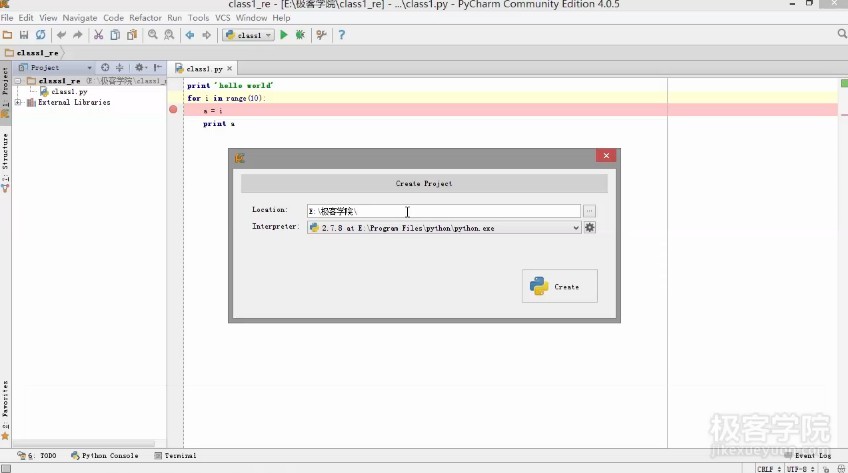Open the Code menu
Image resolution: width=848 pixels, height=473 pixels.
coord(114,18)
